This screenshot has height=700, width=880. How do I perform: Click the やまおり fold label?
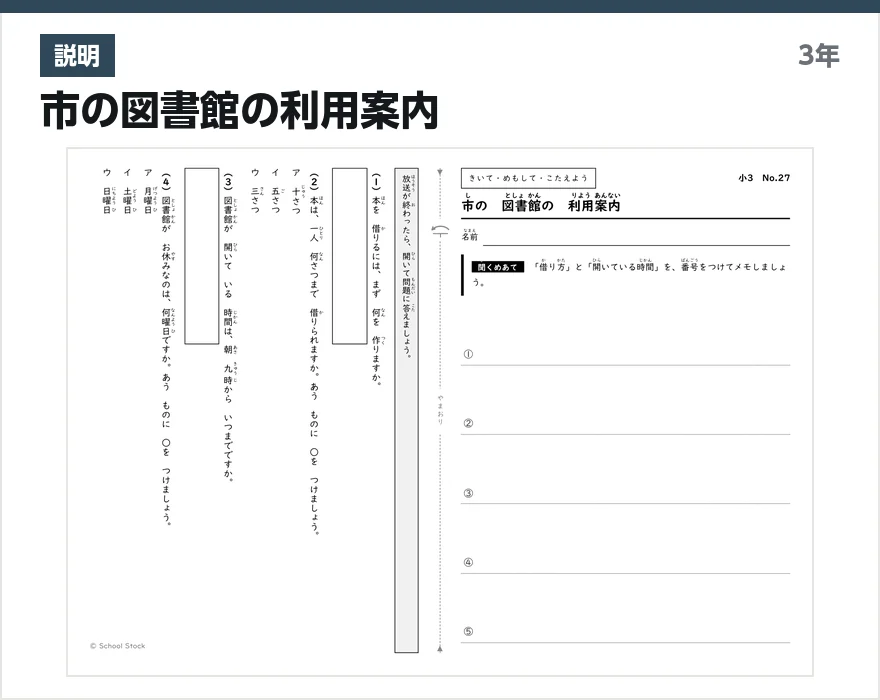(441, 410)
